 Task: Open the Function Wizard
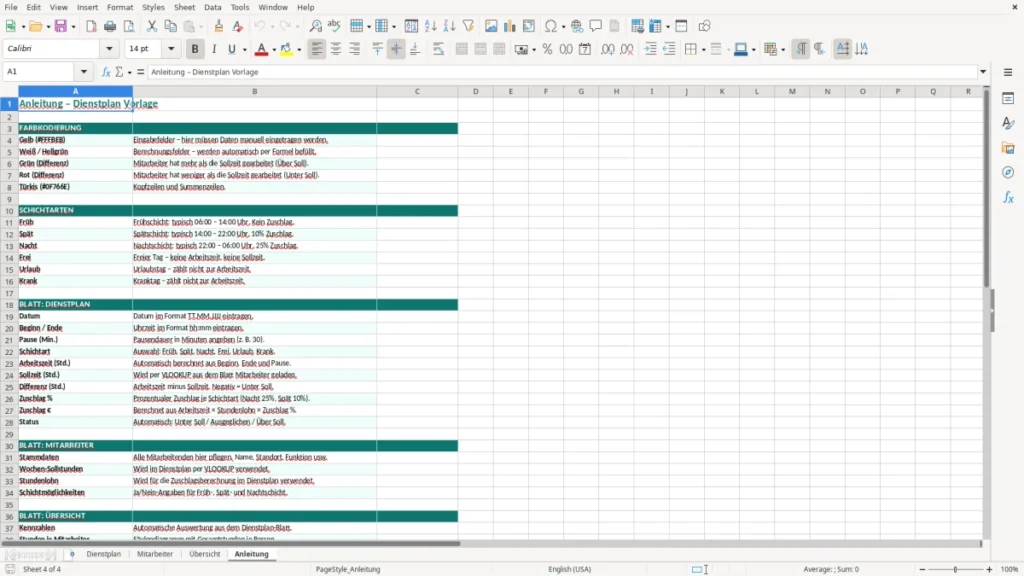click(x=106, y=72)
